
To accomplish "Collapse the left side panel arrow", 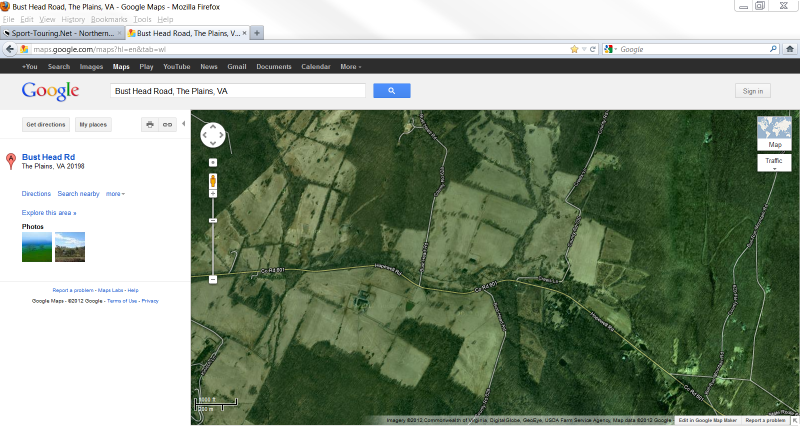I will (x=184, y=123).
